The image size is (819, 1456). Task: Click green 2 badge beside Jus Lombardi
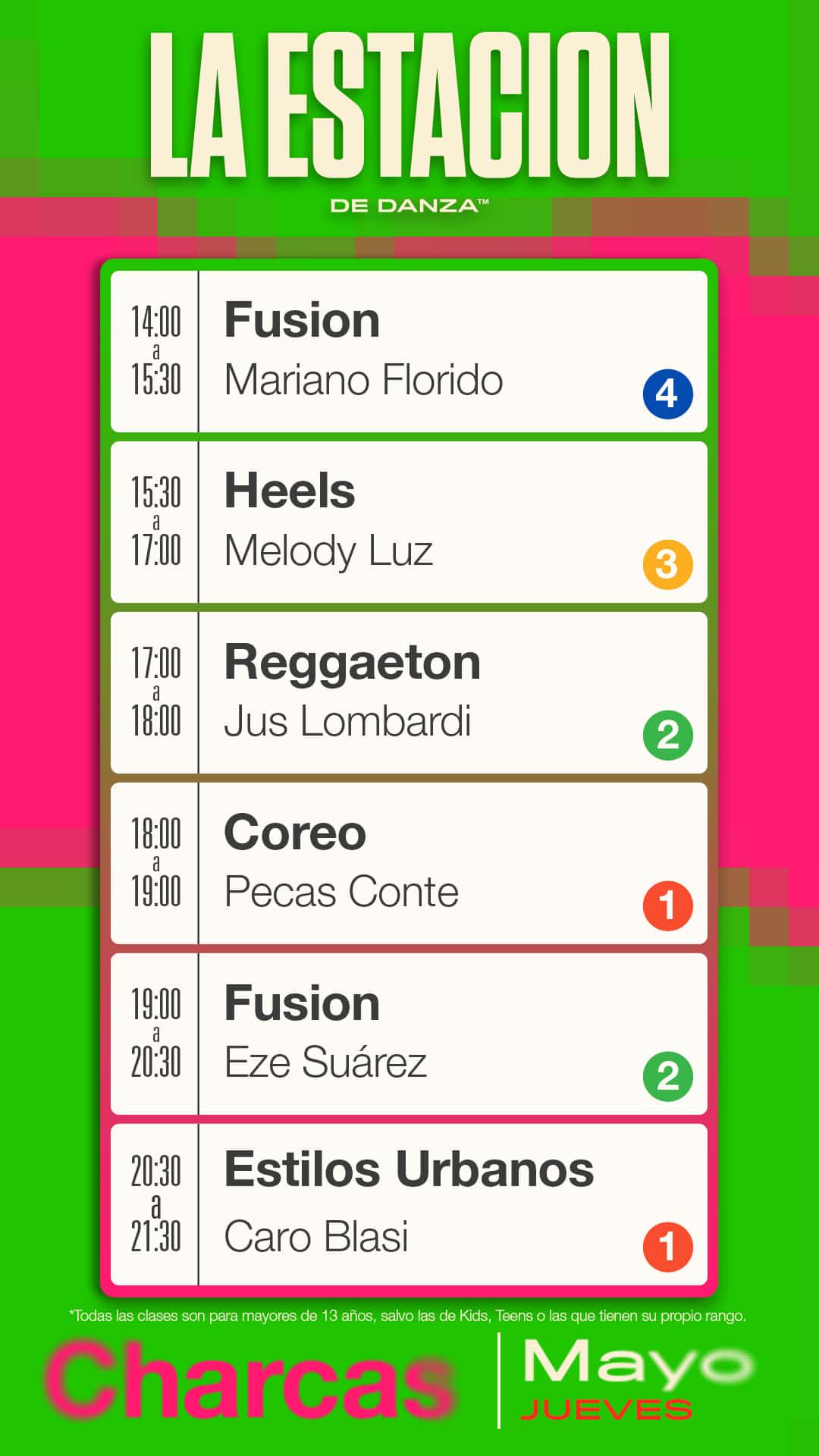(x=667, y=735)
